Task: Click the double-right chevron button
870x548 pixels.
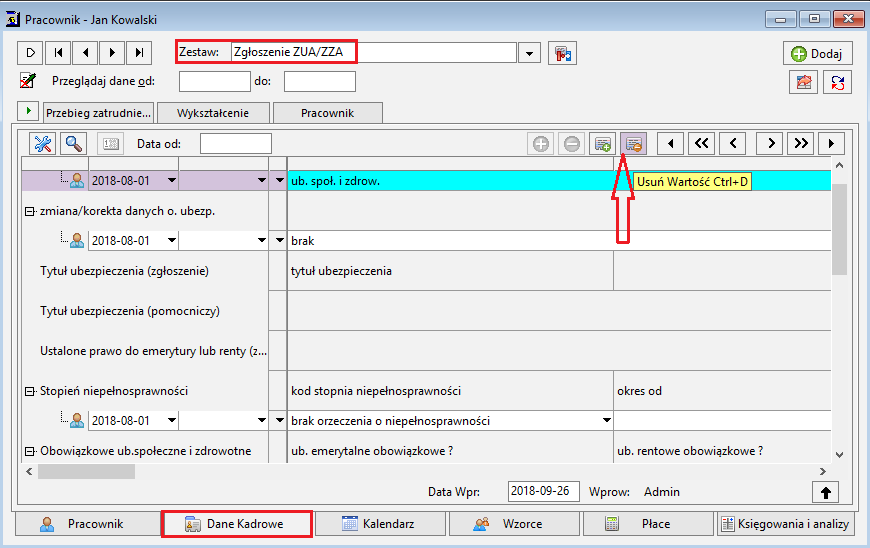Action: pyautogui.click(x=801, y=144)
